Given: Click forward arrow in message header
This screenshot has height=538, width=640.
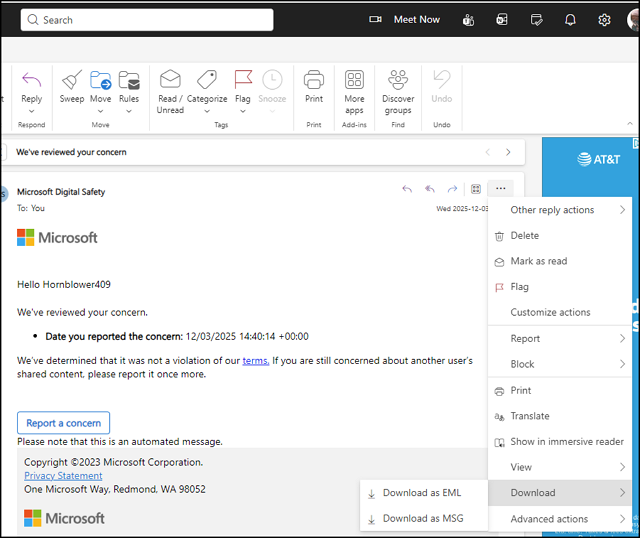Looking at the screenshot, I should click(x=452, y=189).
